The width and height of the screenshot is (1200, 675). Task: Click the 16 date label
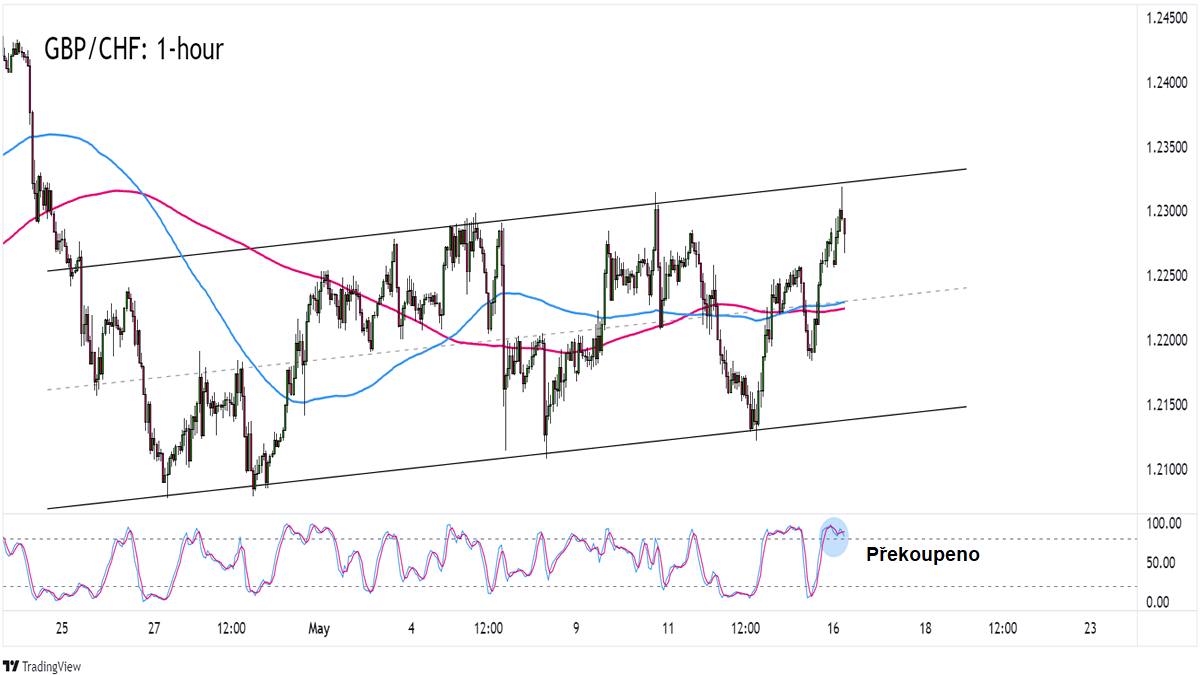[x=833, y=629]
